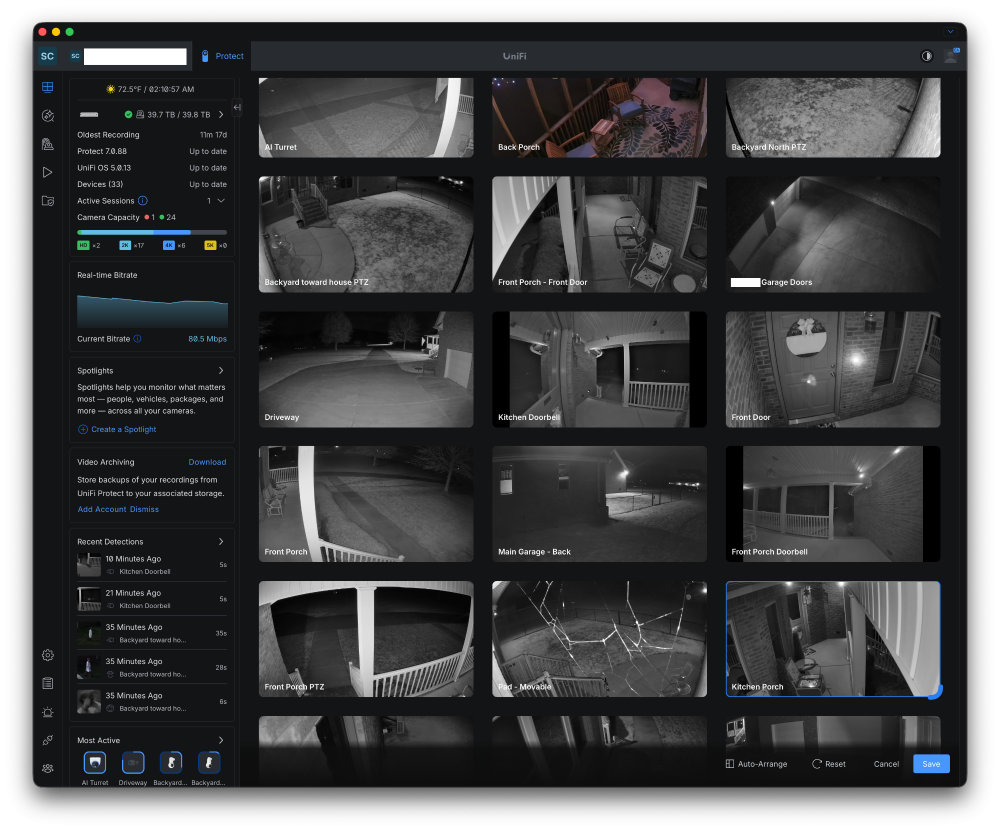Click the Save button

930,764
